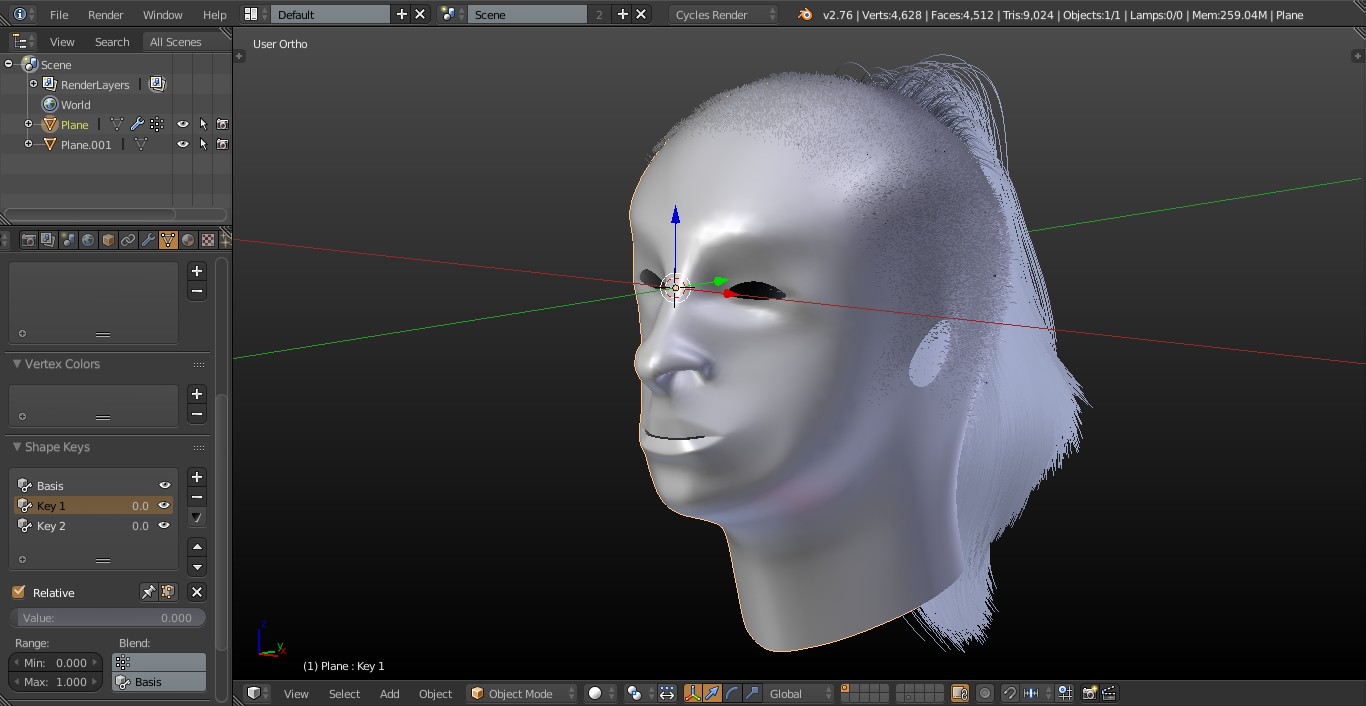Collapse the Scene tree in outliner
The image size is (1366, 706).
(x=9, y=64)
